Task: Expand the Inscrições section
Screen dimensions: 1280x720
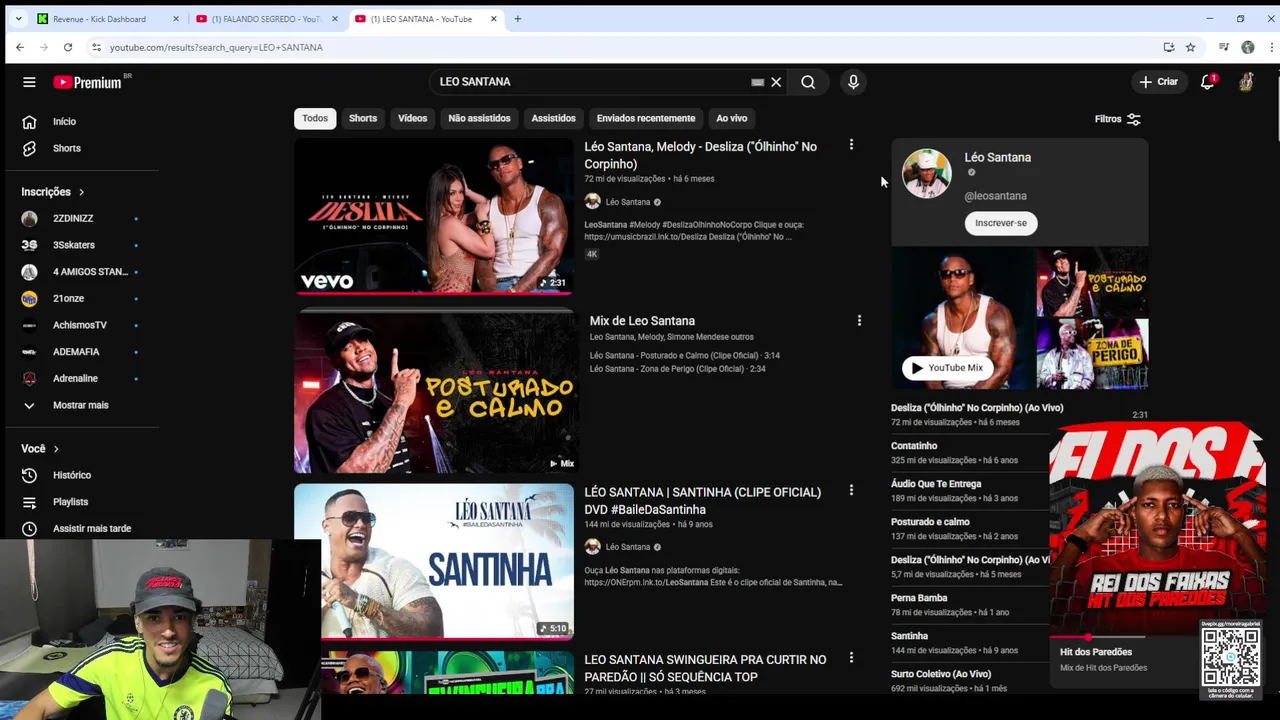Action: point(53,192)
